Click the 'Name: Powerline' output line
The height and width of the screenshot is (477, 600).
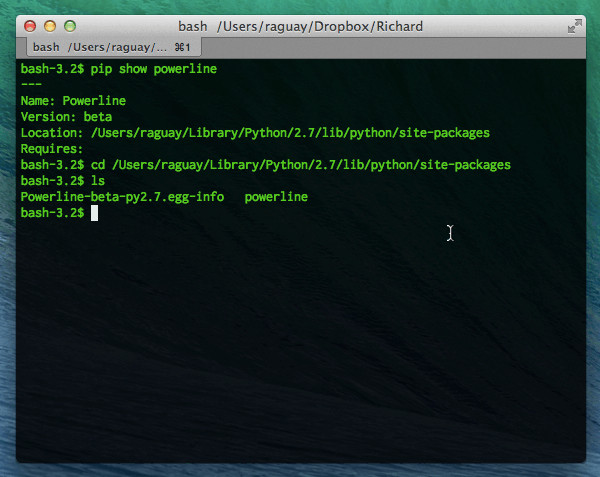pos(73,101)
